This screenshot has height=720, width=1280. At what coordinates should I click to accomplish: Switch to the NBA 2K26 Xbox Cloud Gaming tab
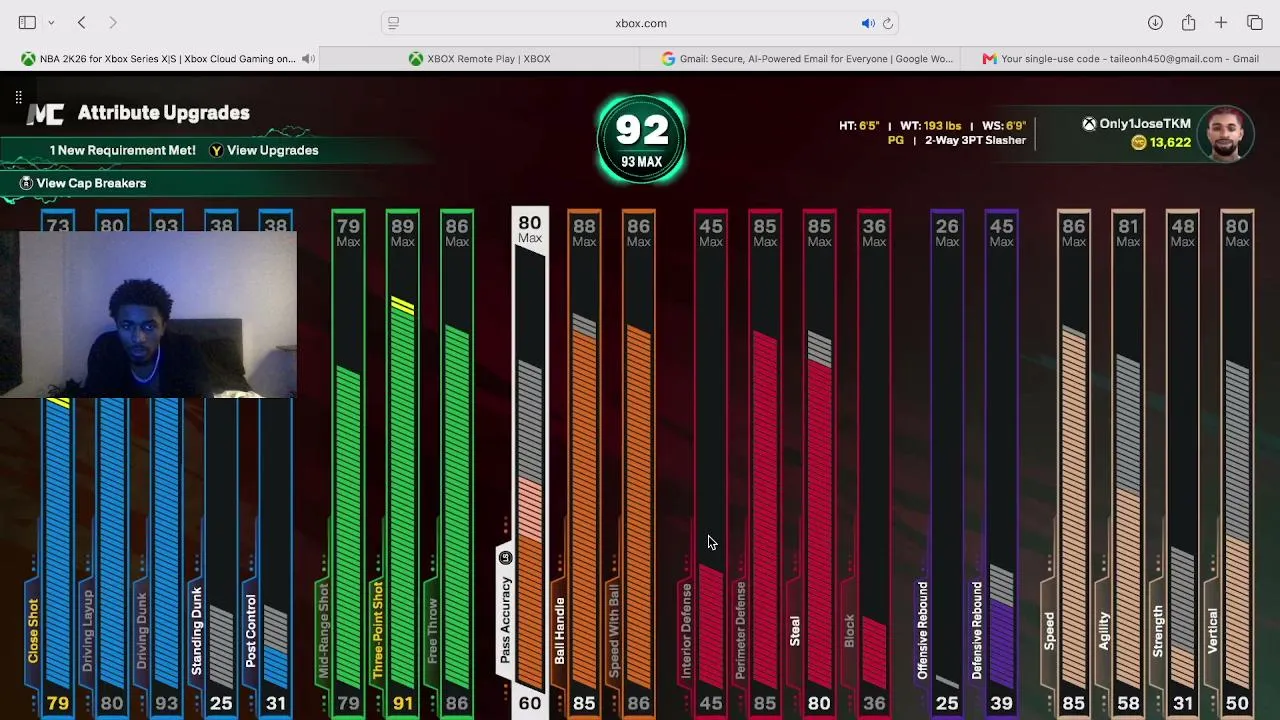coord(160,59)
